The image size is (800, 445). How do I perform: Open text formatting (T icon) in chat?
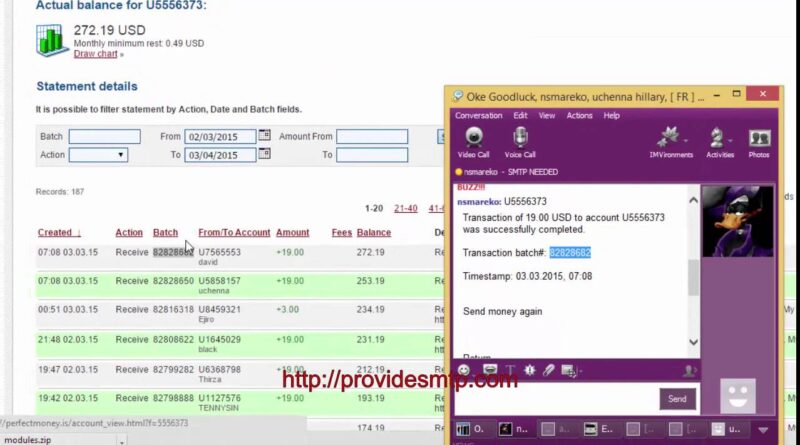point(510,370)
